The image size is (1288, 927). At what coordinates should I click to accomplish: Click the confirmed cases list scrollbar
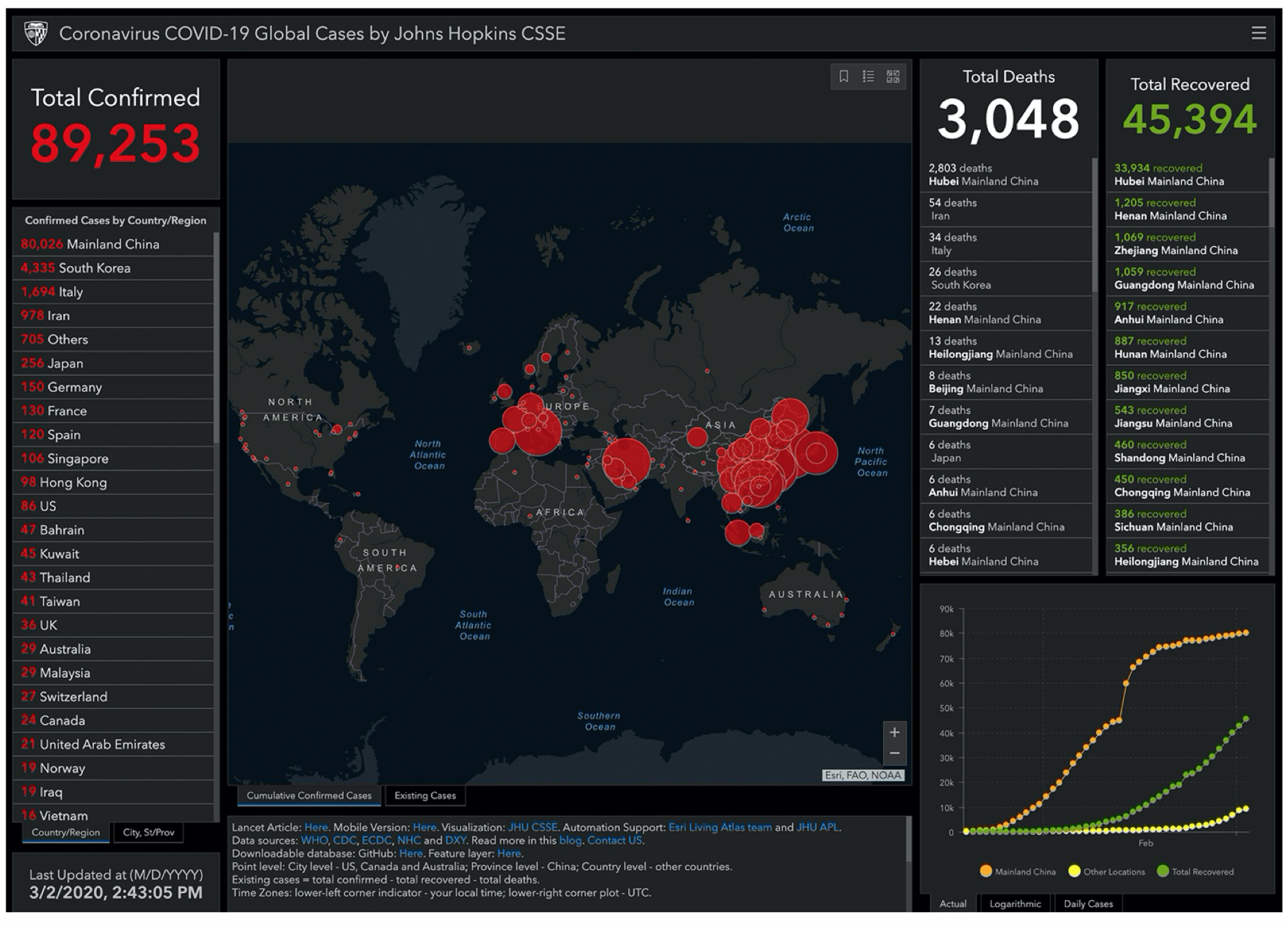[x=216, y=338]
